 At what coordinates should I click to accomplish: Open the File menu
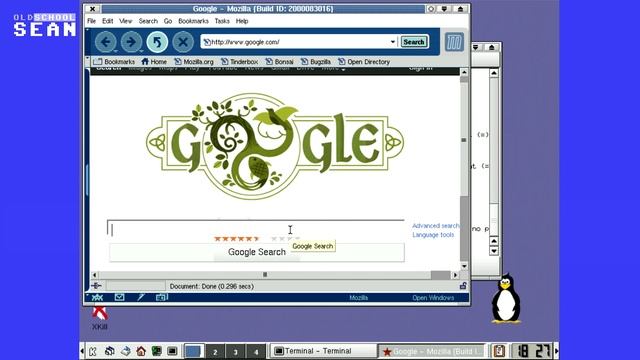[x=91, y=21]
